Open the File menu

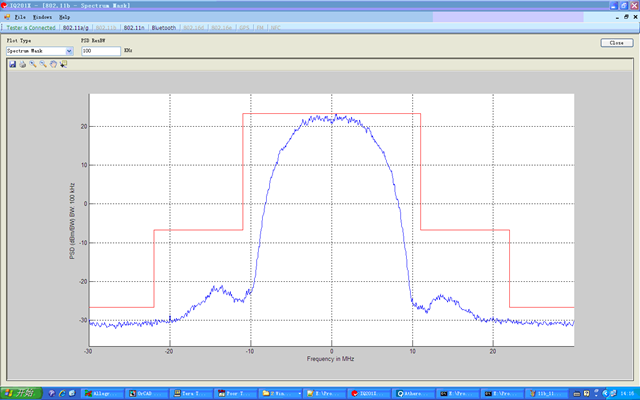[20, 17]
